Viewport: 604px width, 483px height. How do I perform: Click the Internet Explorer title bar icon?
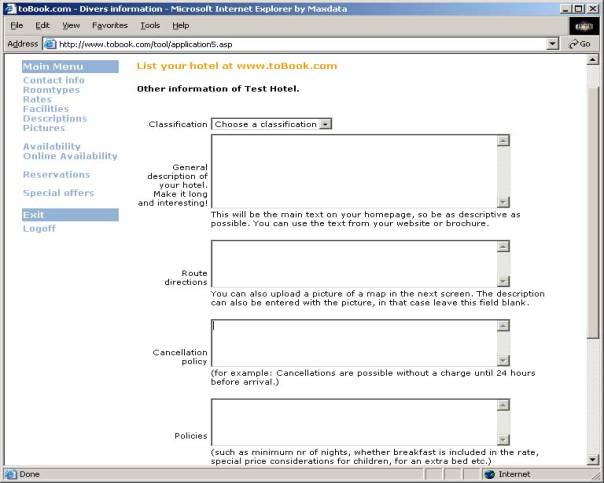pyautogui.click(x=9, y=8)
